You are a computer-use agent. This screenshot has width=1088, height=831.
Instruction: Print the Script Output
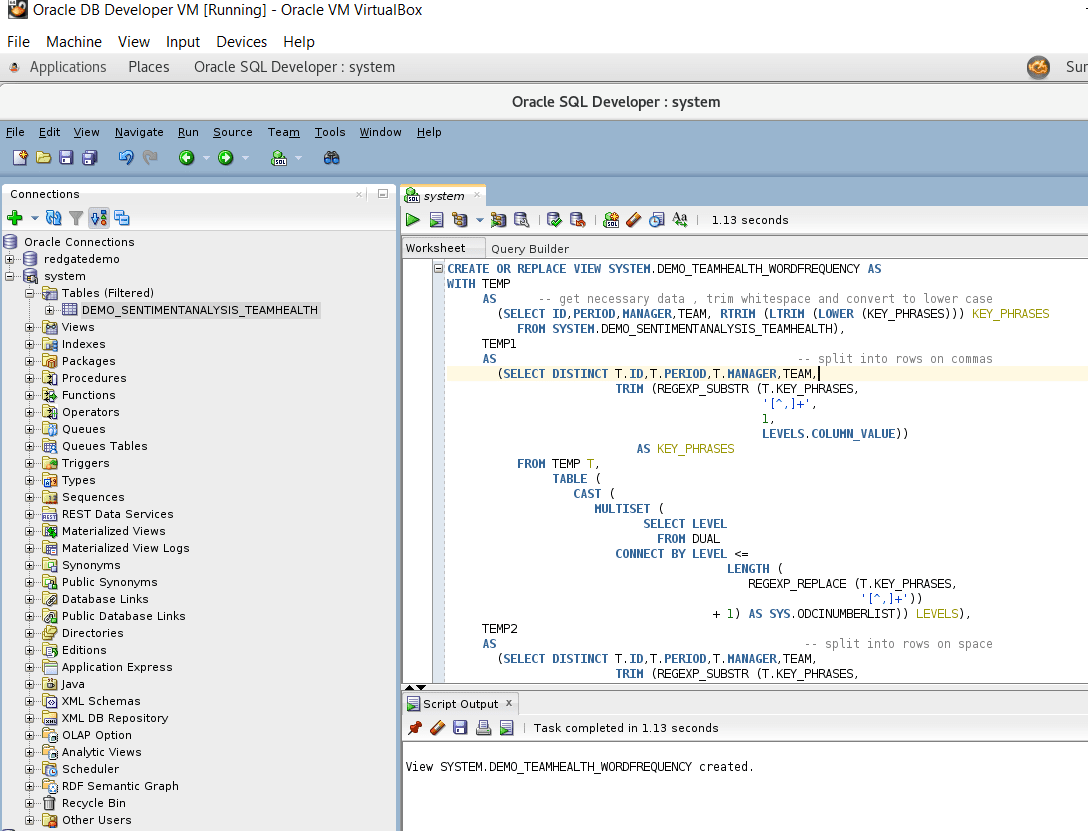pos(484,728)
